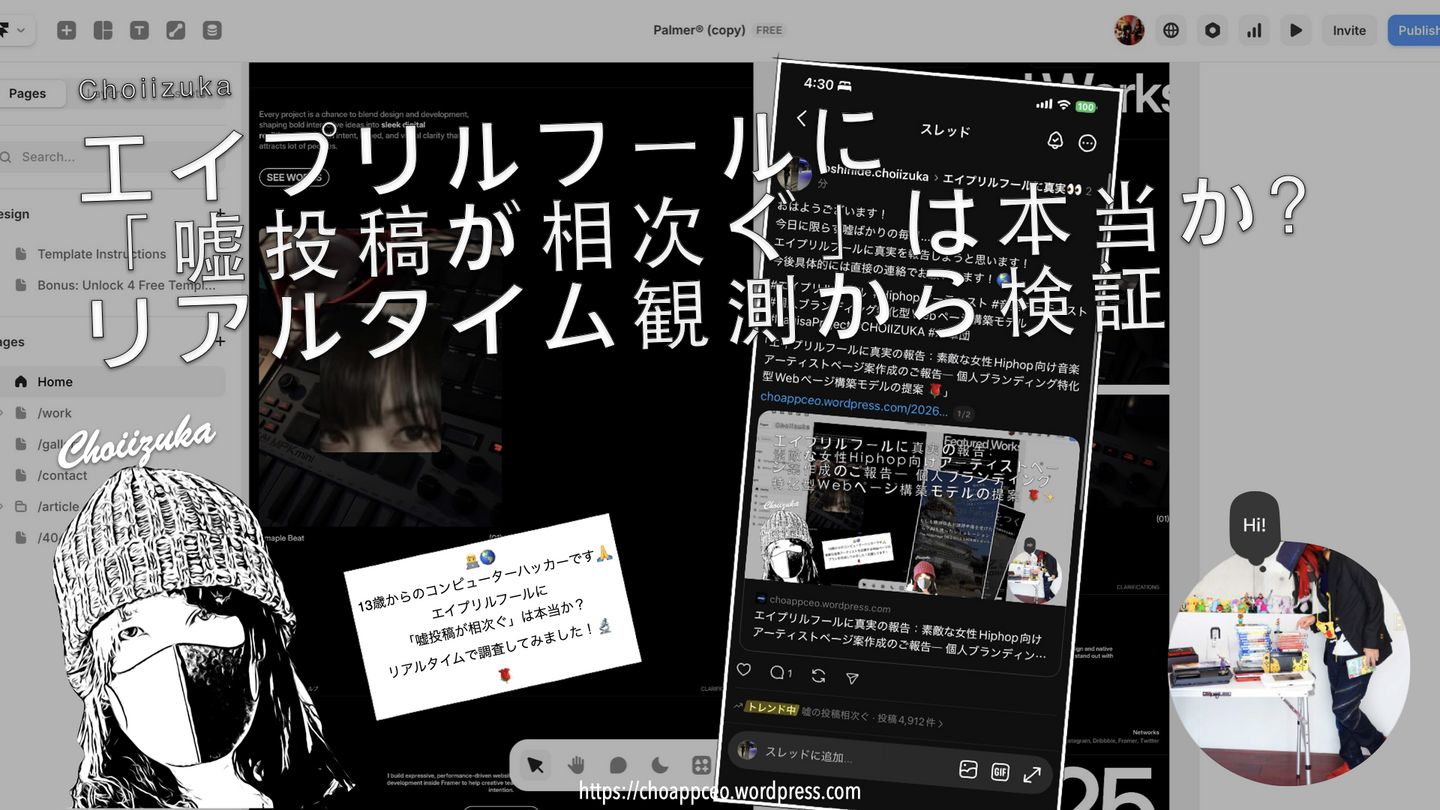The image size is (1440, 810).
Task: Select the Text tool
Action: 139,30
